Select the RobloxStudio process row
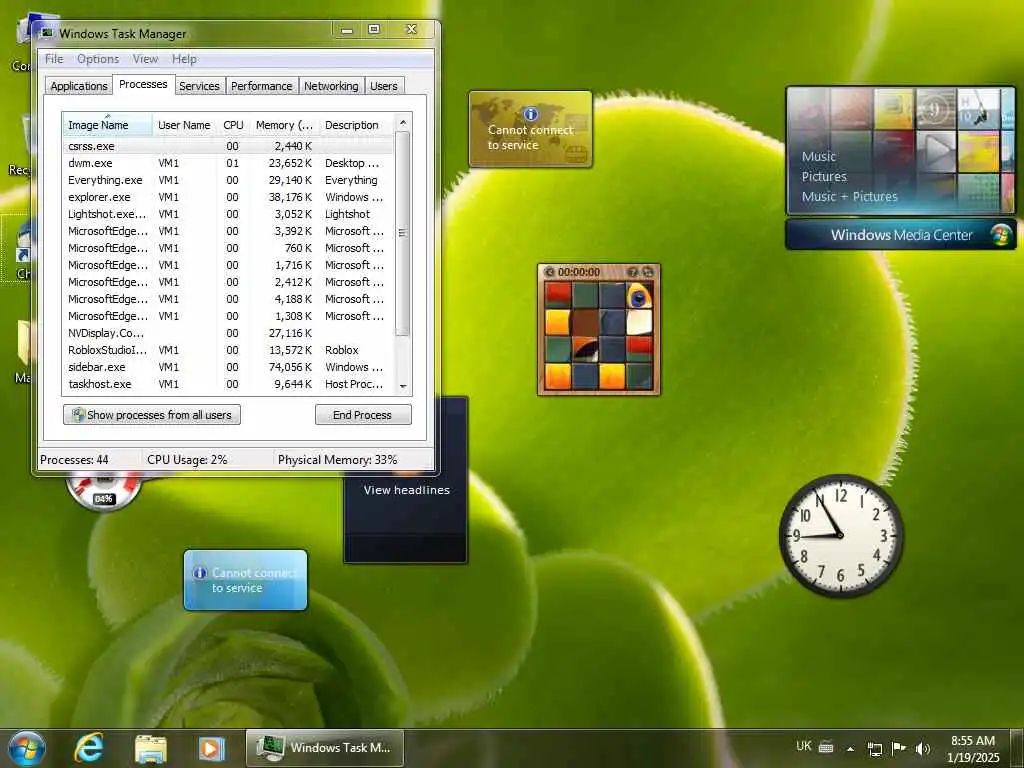This screenshot has width=1024, height=768. tap(228, 350)
